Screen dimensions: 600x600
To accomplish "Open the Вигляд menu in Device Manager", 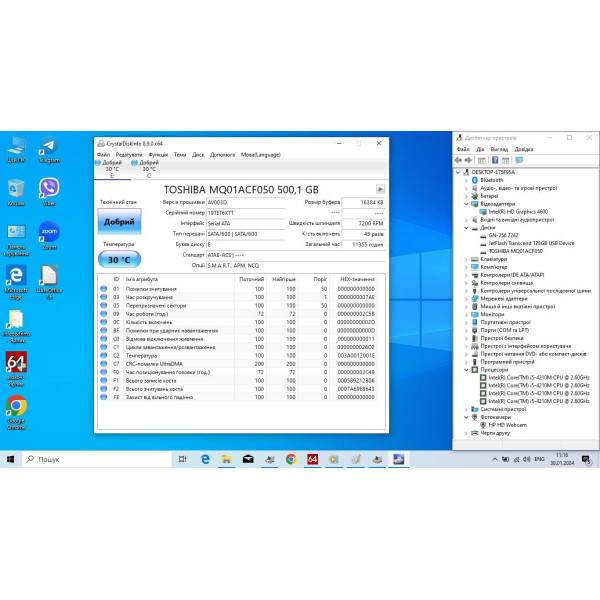I will click(x=499, y=149).
